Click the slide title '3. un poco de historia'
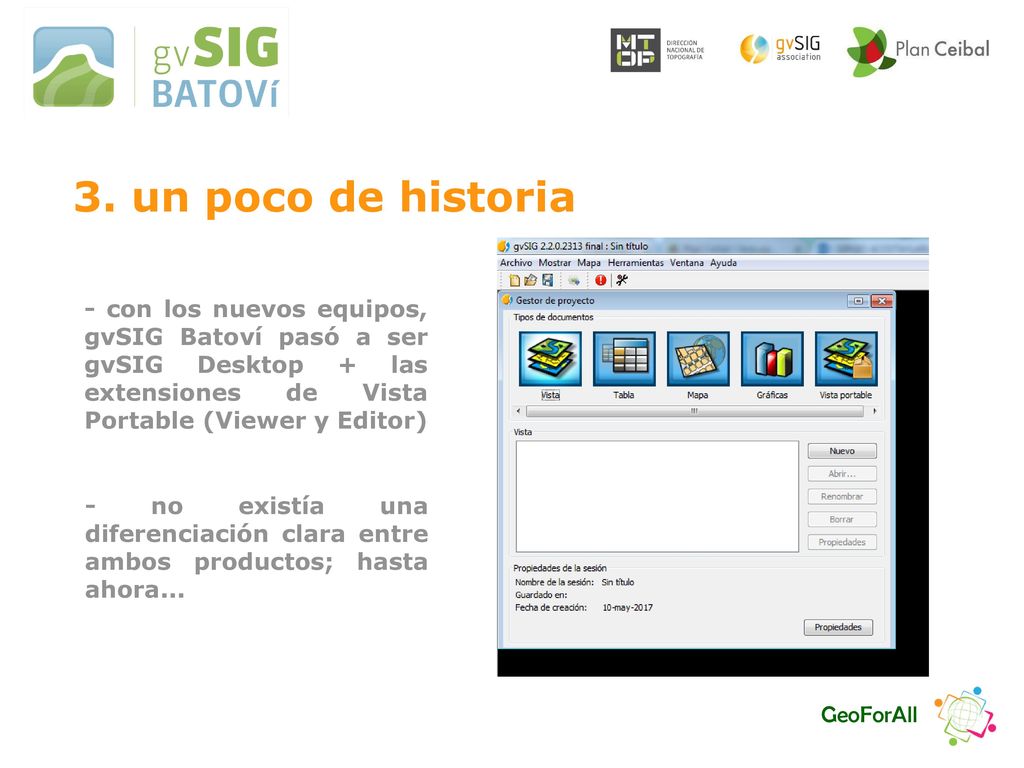The width and height of the screenshot is (1024, 768). tap(324, 197)
